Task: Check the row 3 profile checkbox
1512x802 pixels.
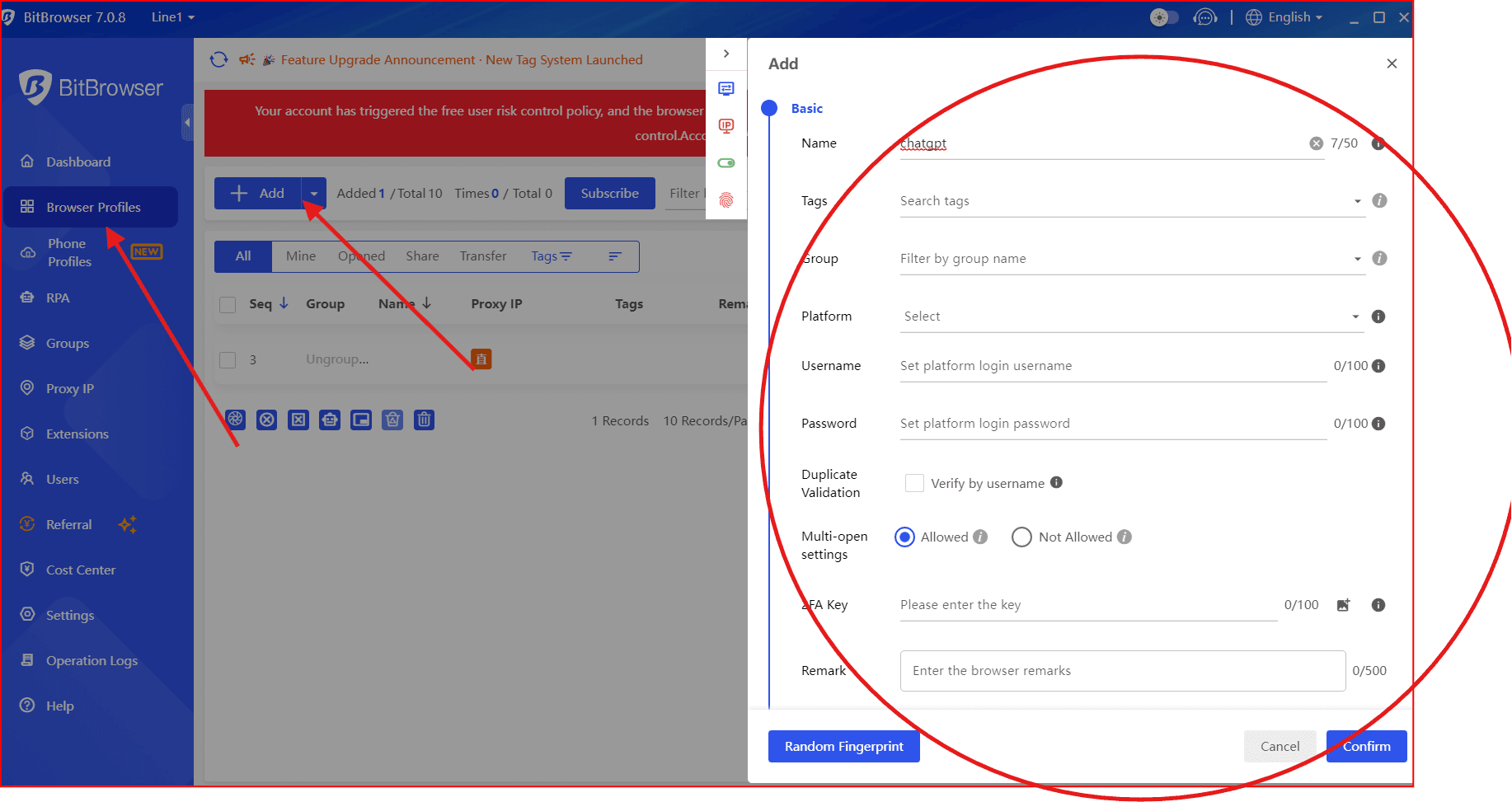Action: (228, 360)
